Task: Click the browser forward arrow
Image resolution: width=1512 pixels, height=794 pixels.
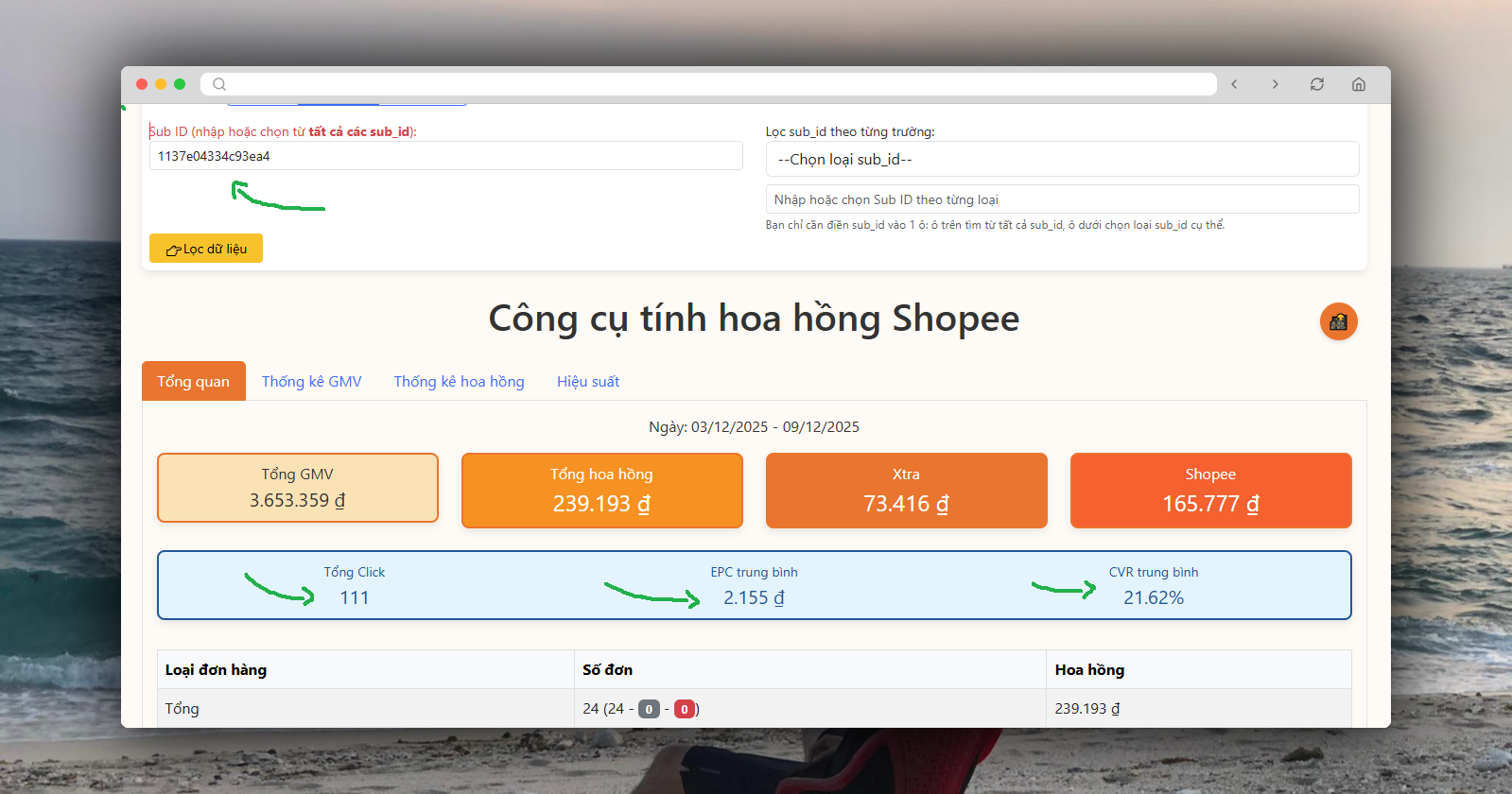Action: pyautogui.click(x=1275, y=84)
